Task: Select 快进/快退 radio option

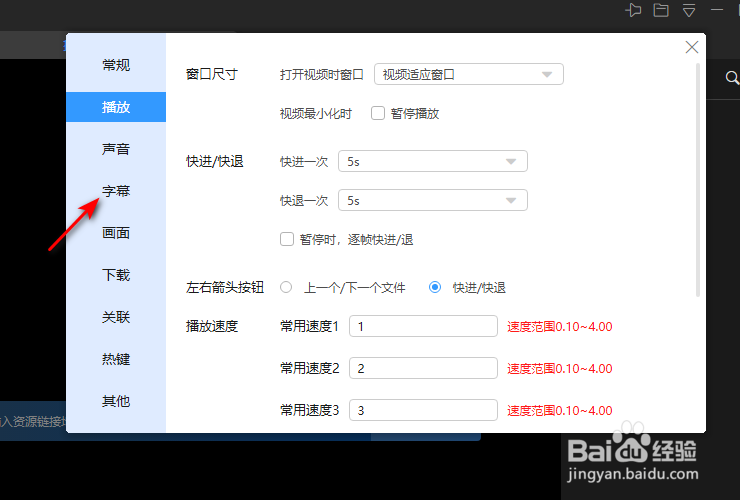Action: click(435, 287)
